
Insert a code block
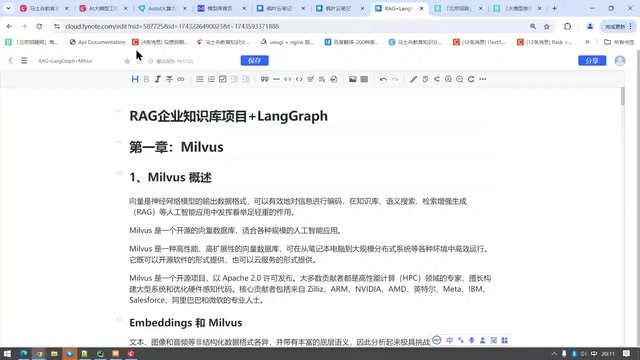(288, 79)
